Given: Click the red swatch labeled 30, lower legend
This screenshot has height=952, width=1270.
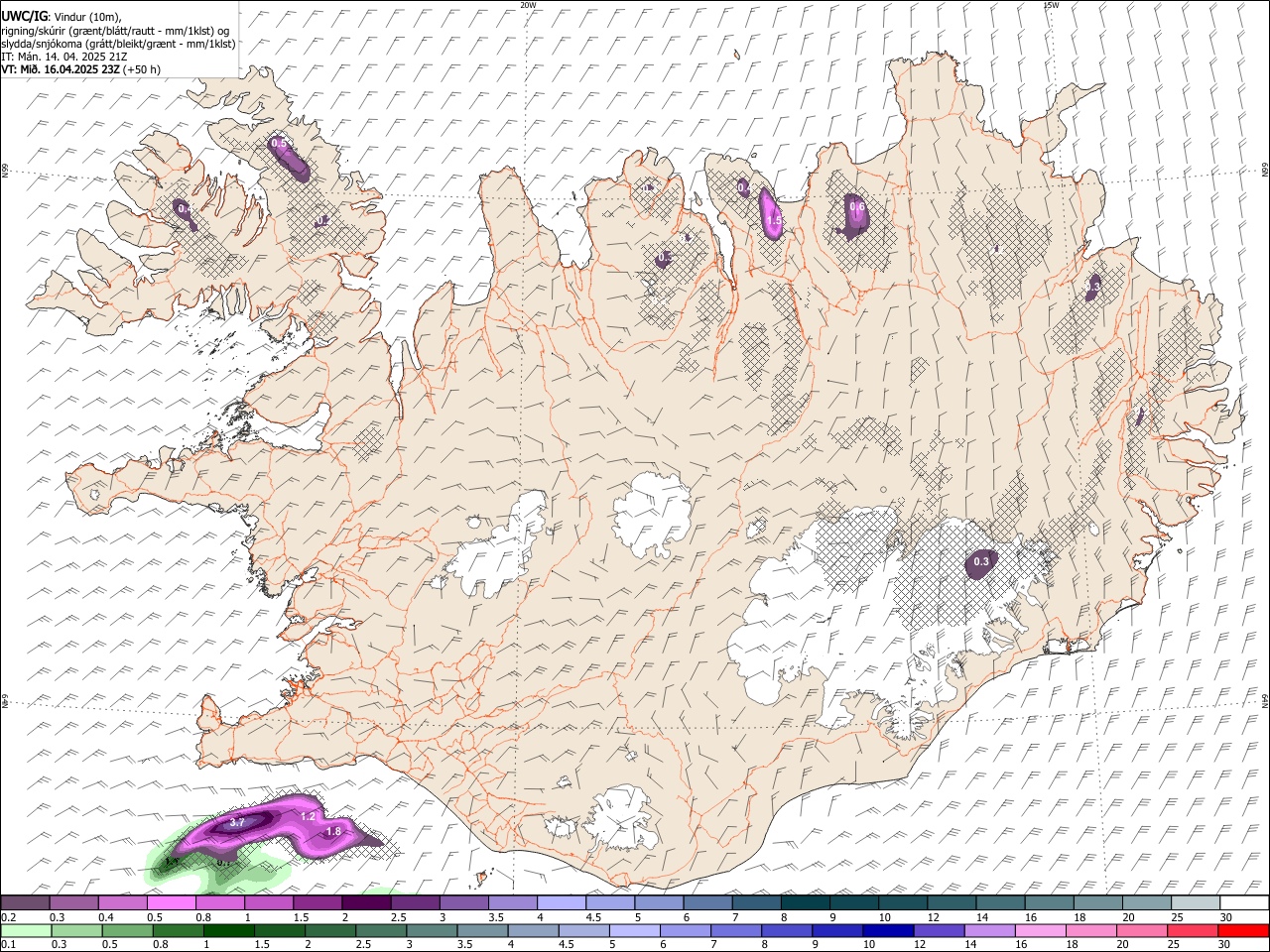Looking at the screenshot, I should pyautogui.click(x=1244, y=930).
